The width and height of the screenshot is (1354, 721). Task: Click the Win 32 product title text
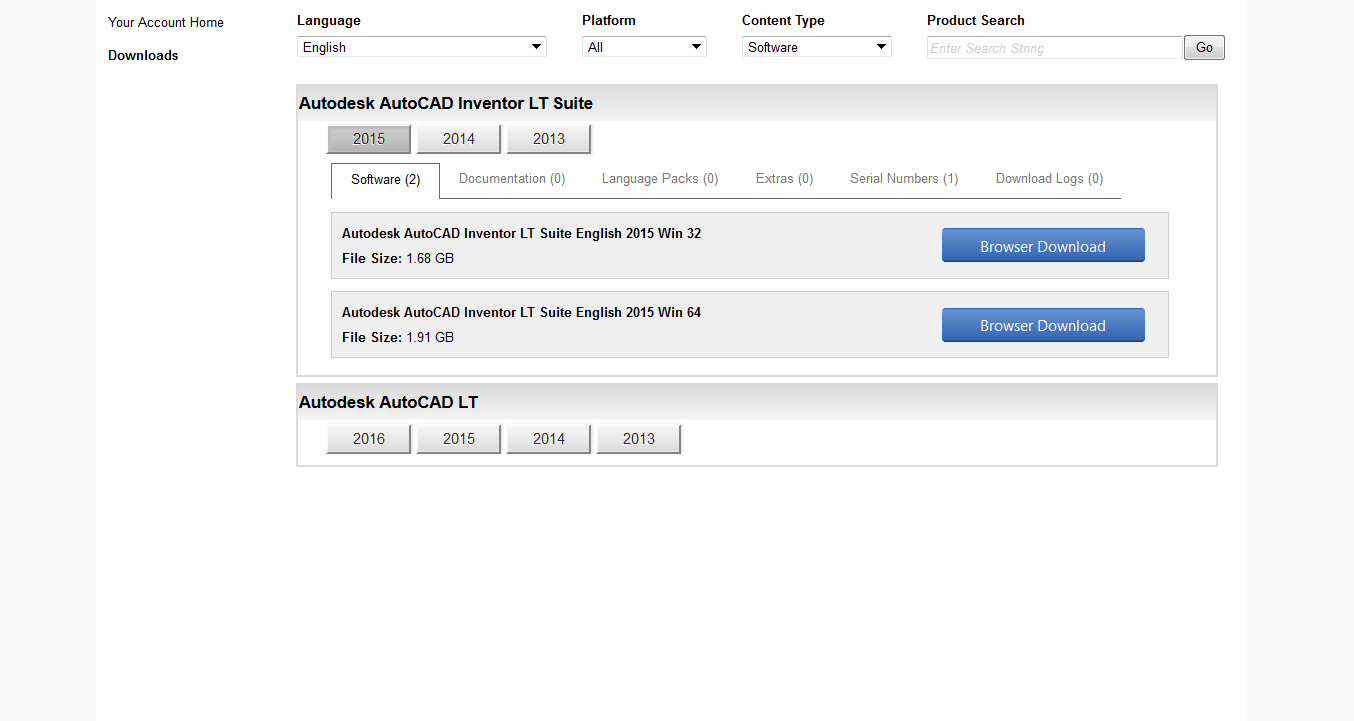tap(521, 233)
